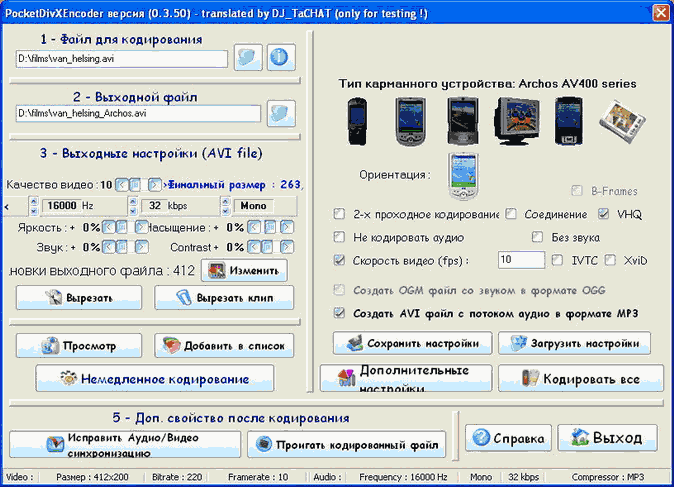This screenshot has height=487, width=674.
Task: Click Сохранить настройки to save settings
Action: 412,343
